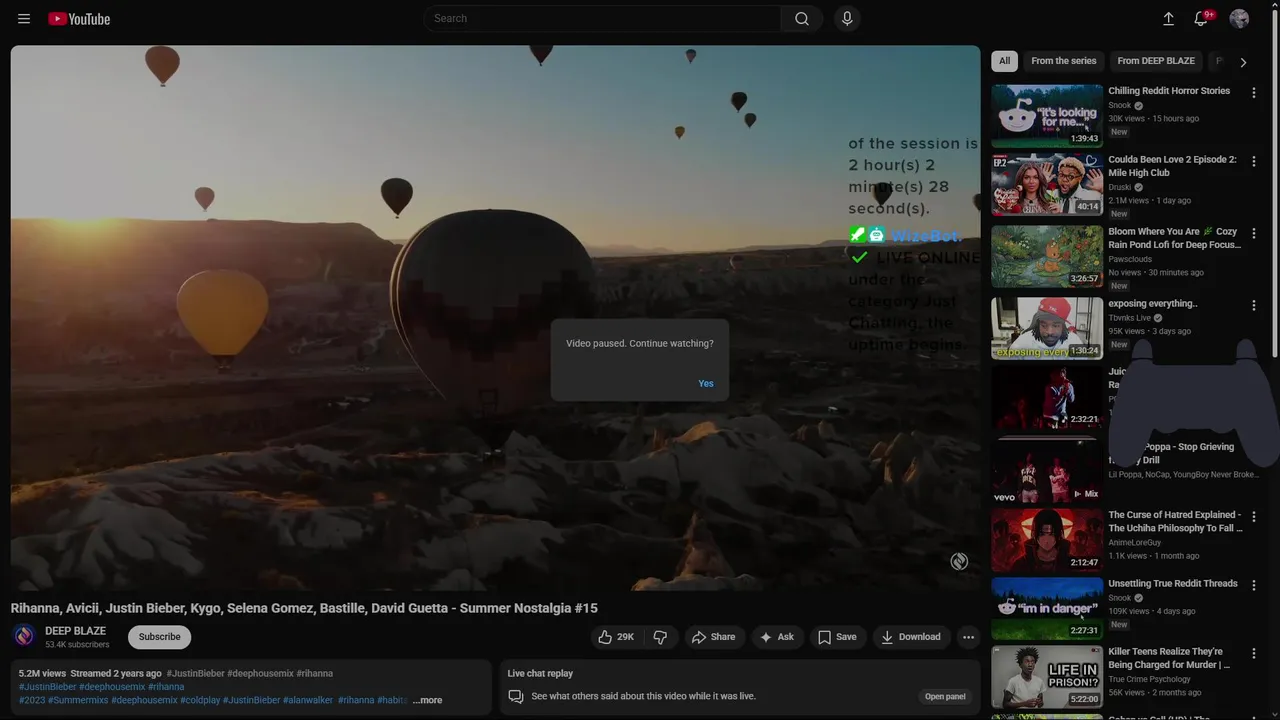Viewport: 1280px width, 720px height.
Task: Click the search magnifier button
Action: coord(802,19)
